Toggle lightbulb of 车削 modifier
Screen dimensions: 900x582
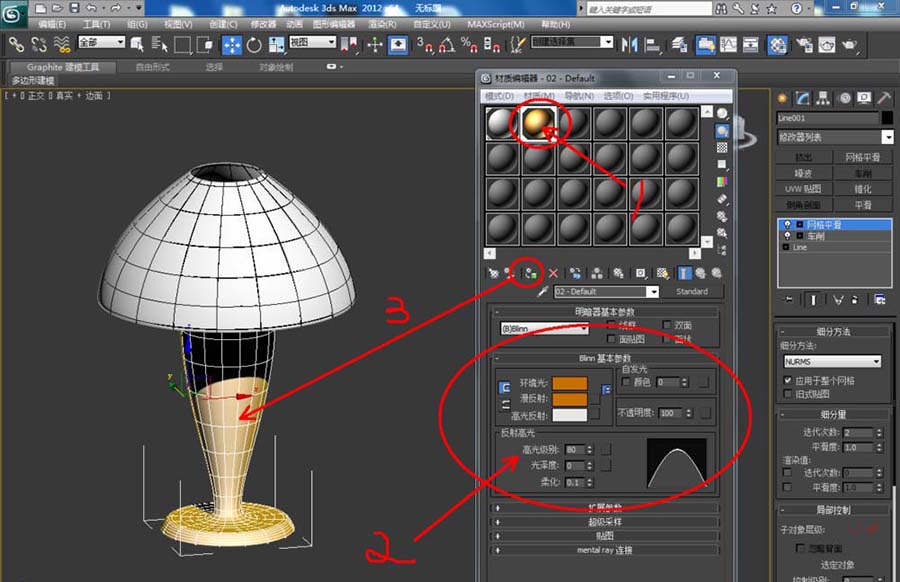point(788,236)
